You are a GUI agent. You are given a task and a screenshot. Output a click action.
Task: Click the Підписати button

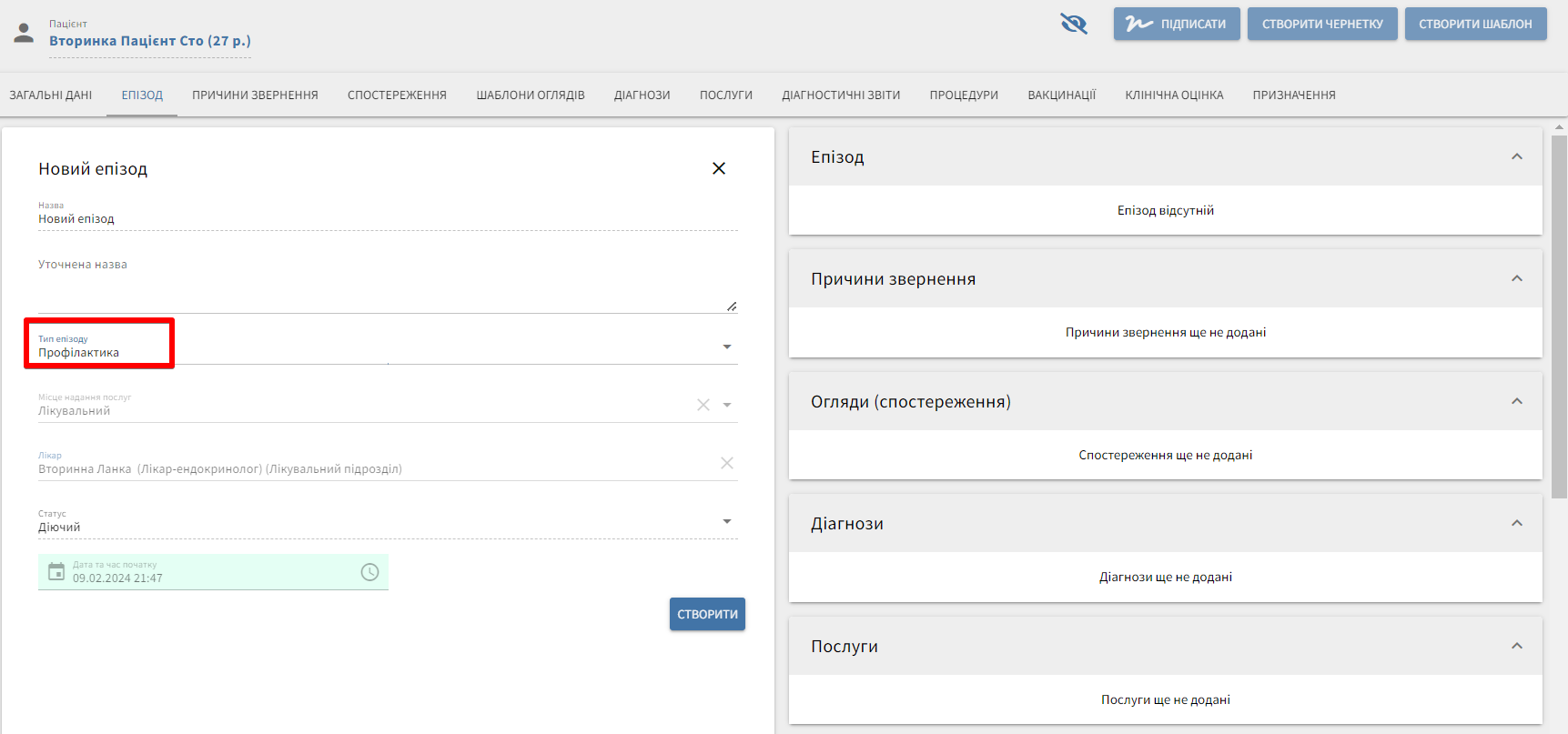pos(1176,24)
